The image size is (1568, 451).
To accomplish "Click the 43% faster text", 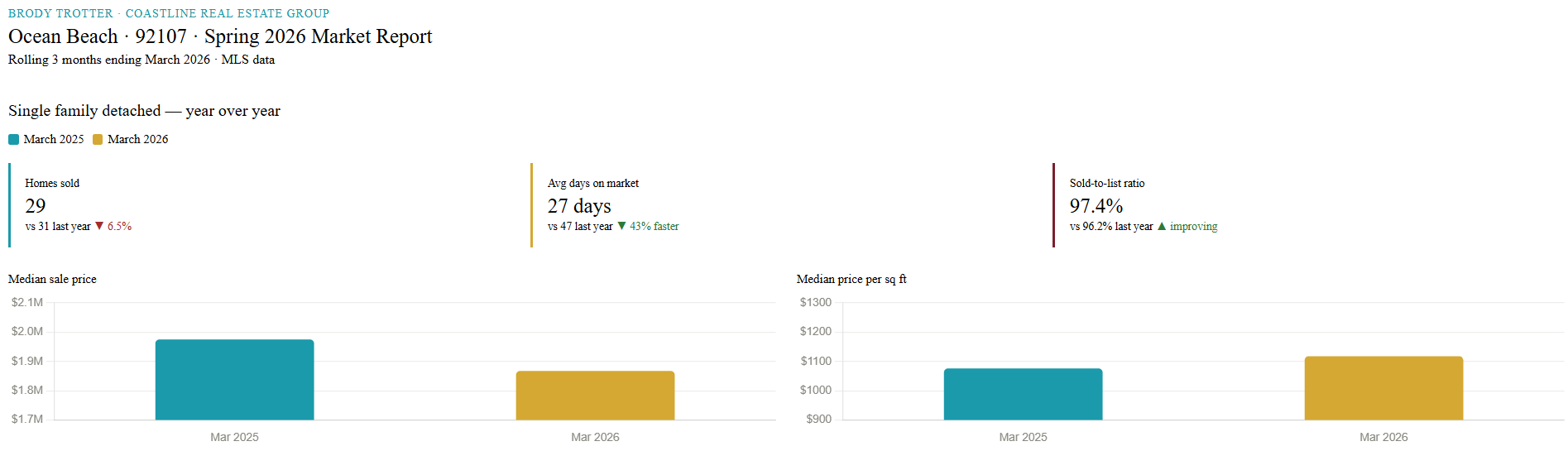I will (x=654, y=226).
